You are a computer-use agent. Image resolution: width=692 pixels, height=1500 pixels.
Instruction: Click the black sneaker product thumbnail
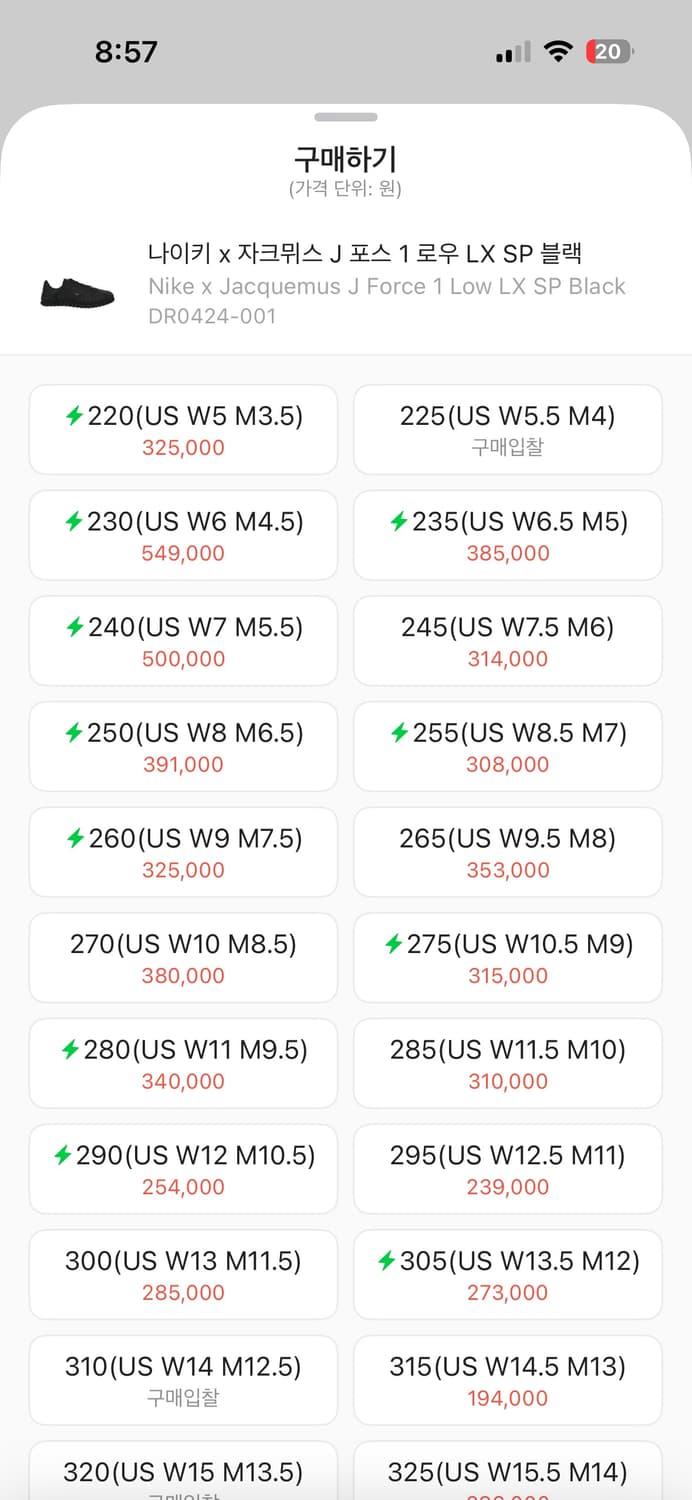78,292
